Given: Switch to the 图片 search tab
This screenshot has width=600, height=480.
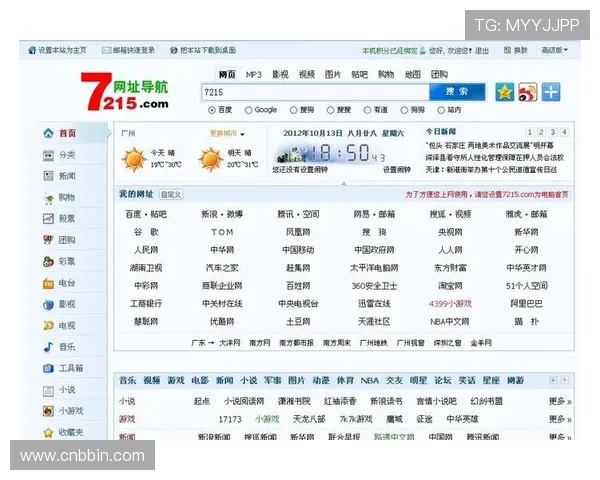Looking at the screenshot, I should 333,75.
